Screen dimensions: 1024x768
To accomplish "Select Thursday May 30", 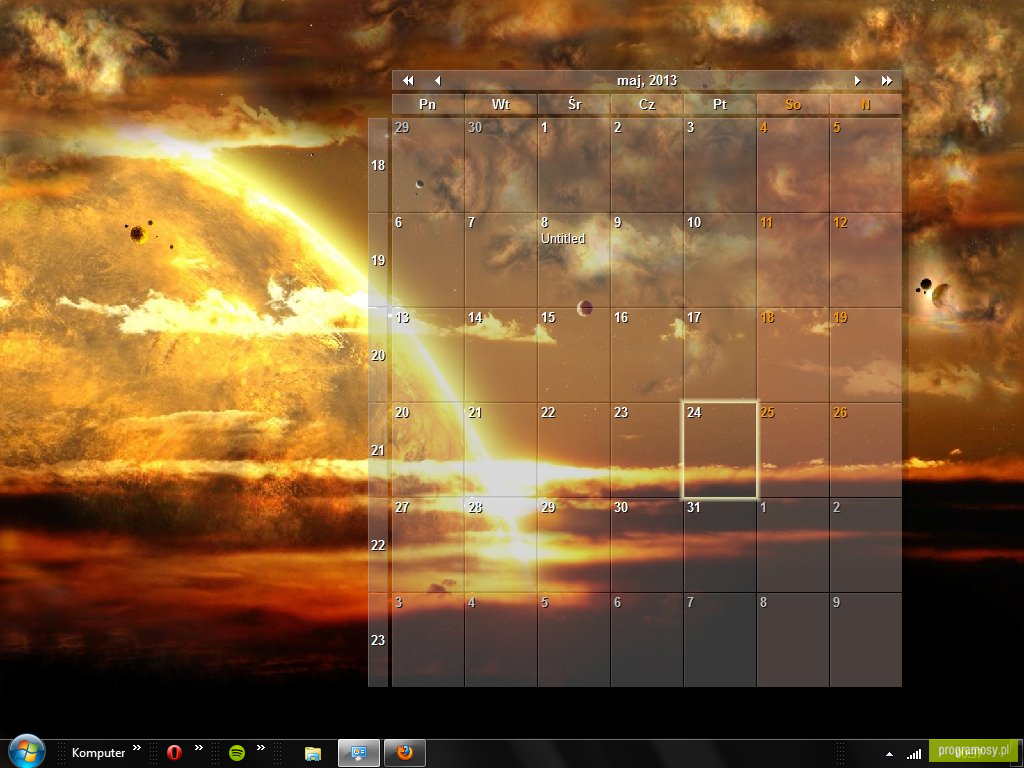I will 647,545.
